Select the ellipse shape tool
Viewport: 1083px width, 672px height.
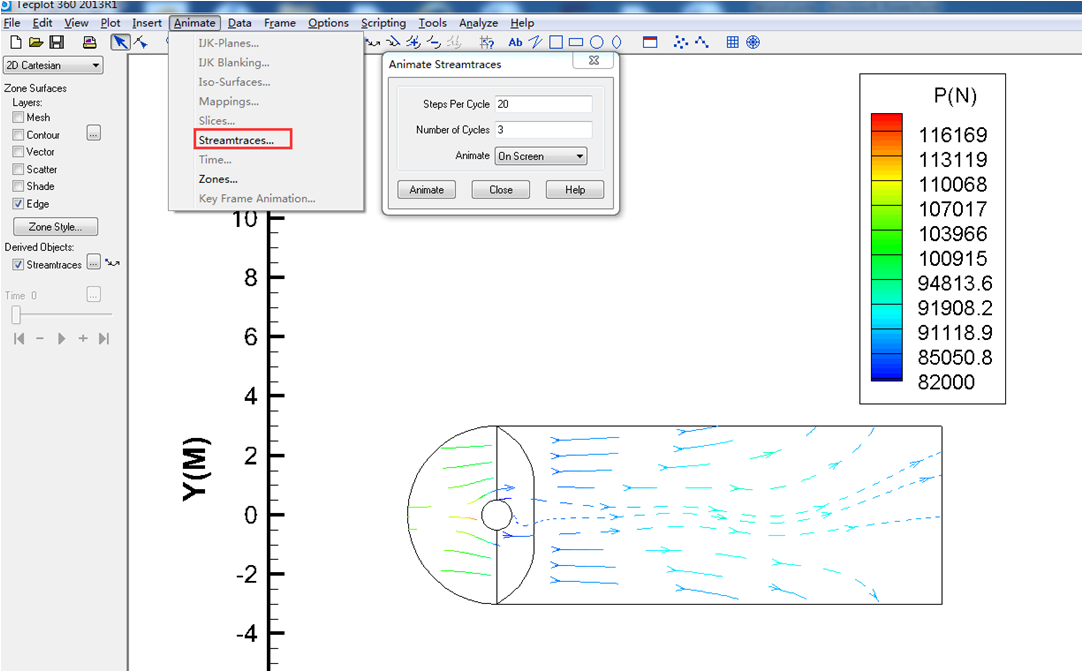tap(616, 42)
